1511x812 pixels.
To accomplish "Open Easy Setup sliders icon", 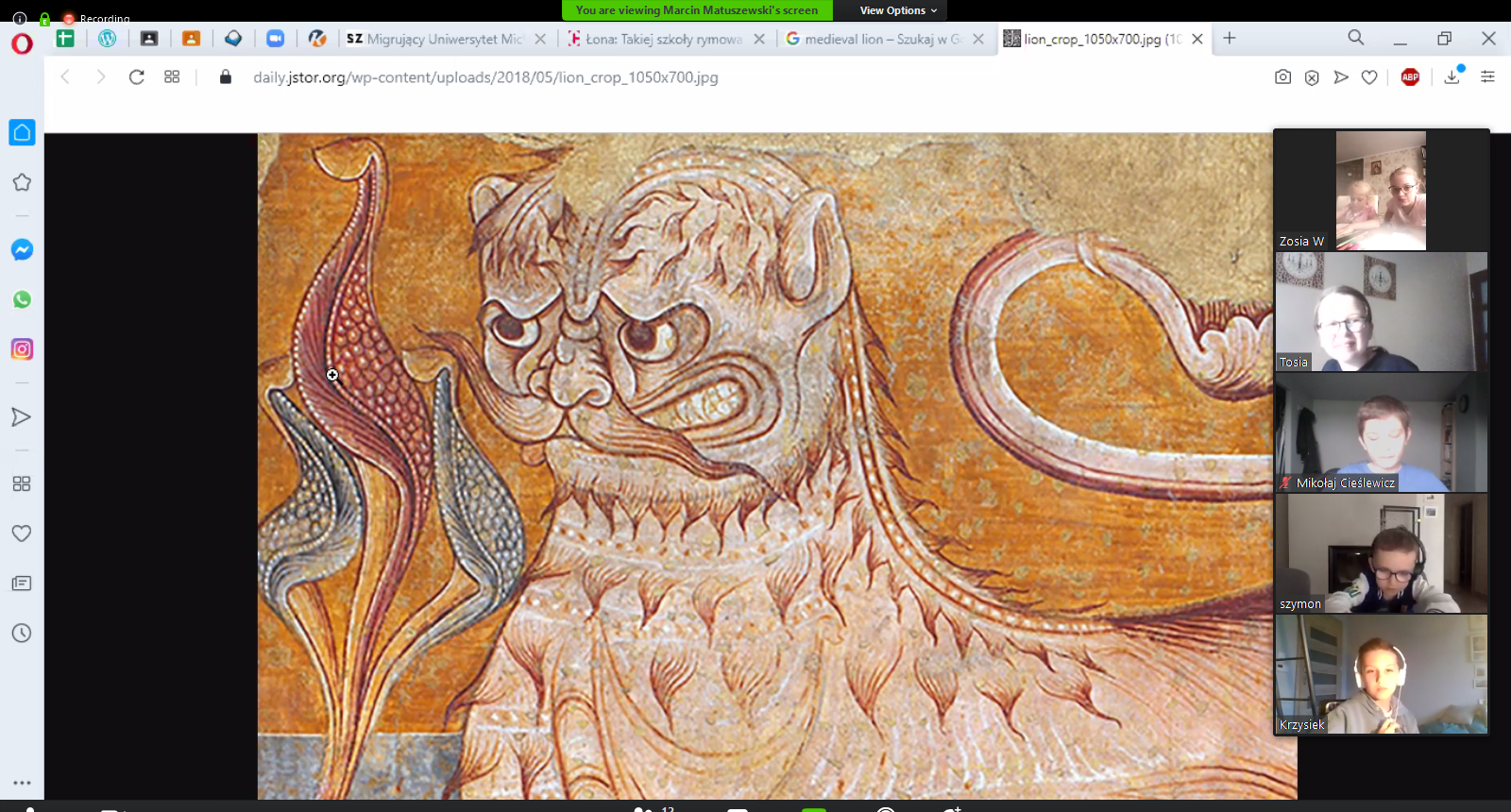I will point(1487,77).
